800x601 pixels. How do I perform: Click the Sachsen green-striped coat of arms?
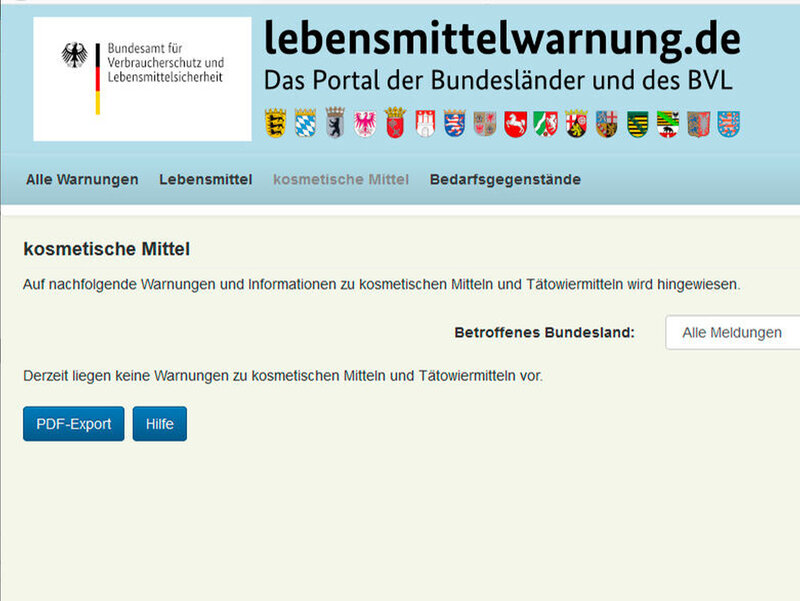point(637,124)
